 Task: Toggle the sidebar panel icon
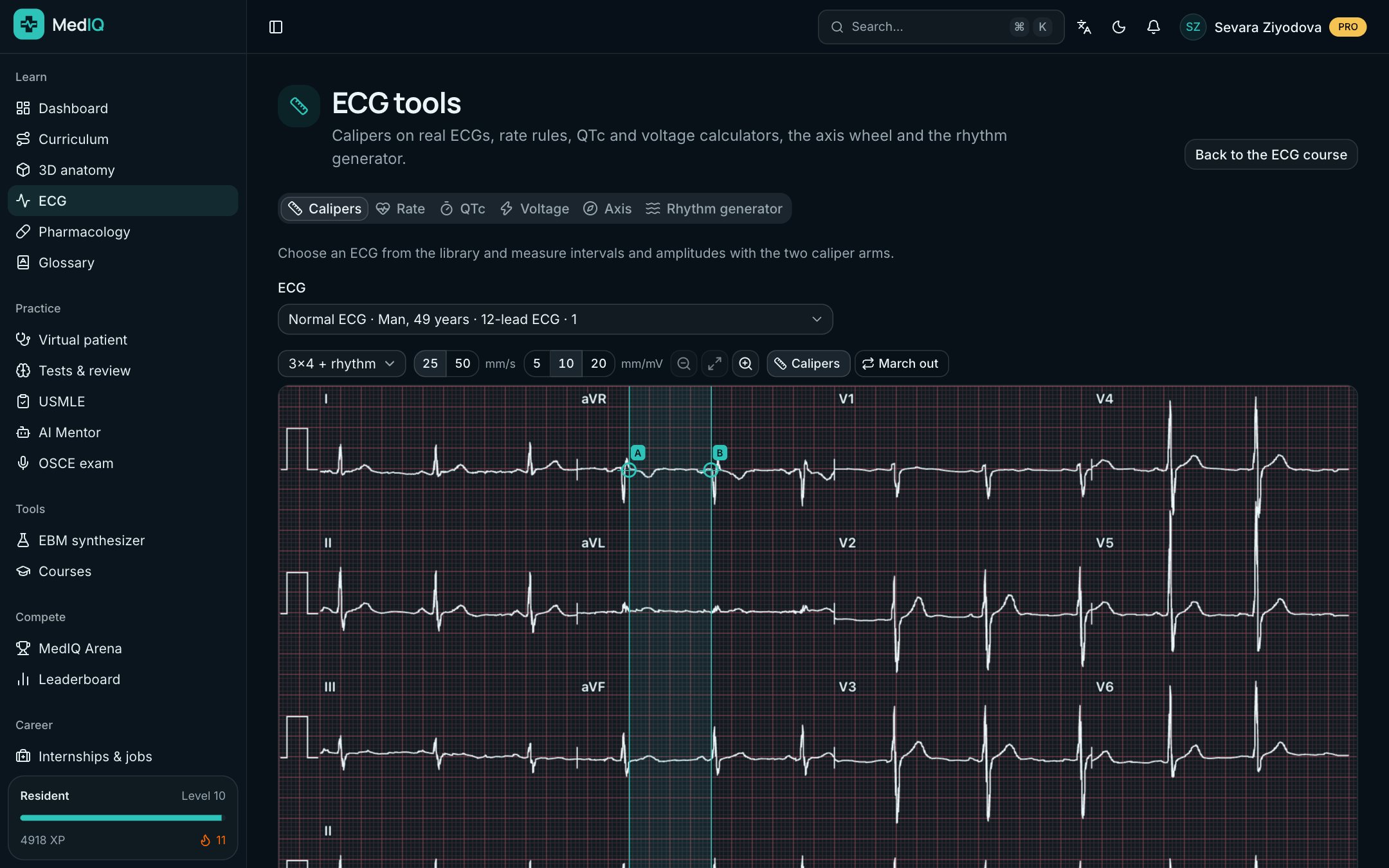[275, 27]
